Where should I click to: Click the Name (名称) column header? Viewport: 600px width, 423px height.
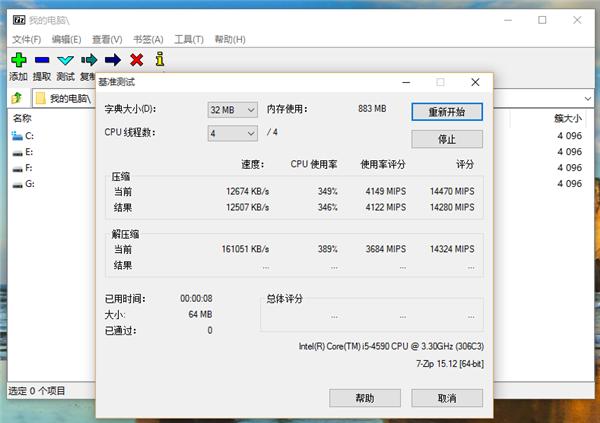tap(22, 118)
